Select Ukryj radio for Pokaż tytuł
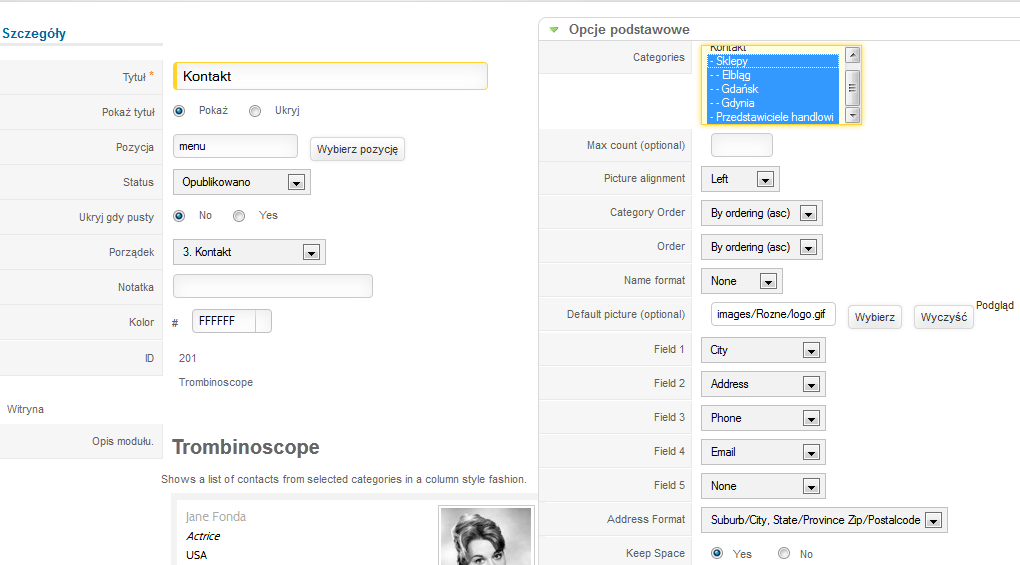Image resolution: width=1020 pixels, height=565 pixels. 255,111
